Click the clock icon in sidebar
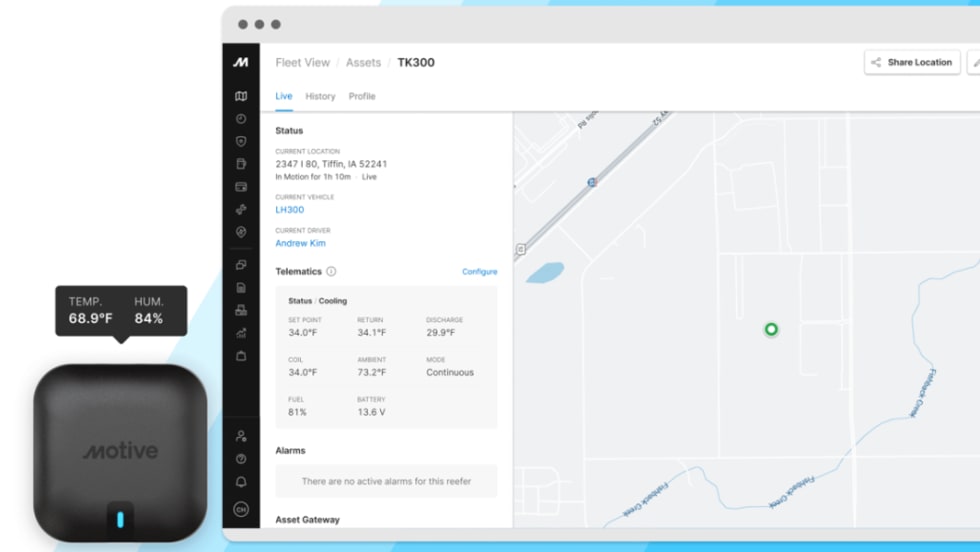 coord(241,119)
